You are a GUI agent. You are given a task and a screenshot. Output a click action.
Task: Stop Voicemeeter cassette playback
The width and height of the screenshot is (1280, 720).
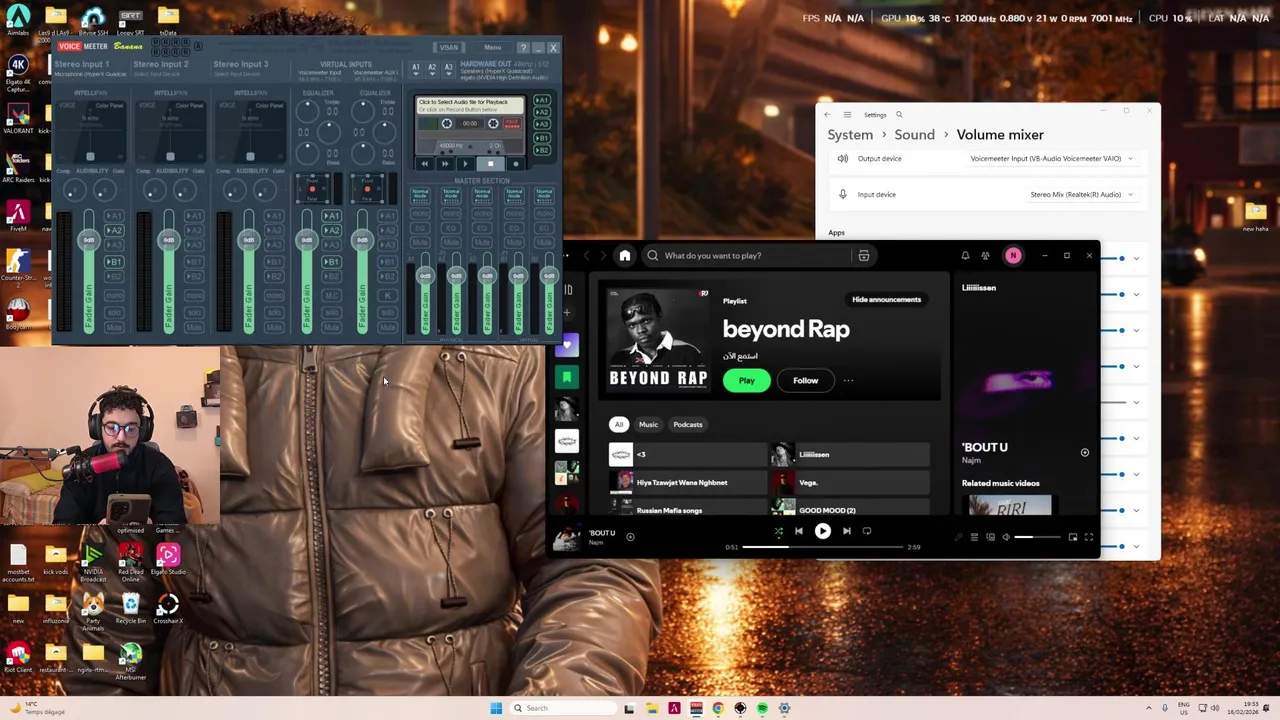[490, 164]
